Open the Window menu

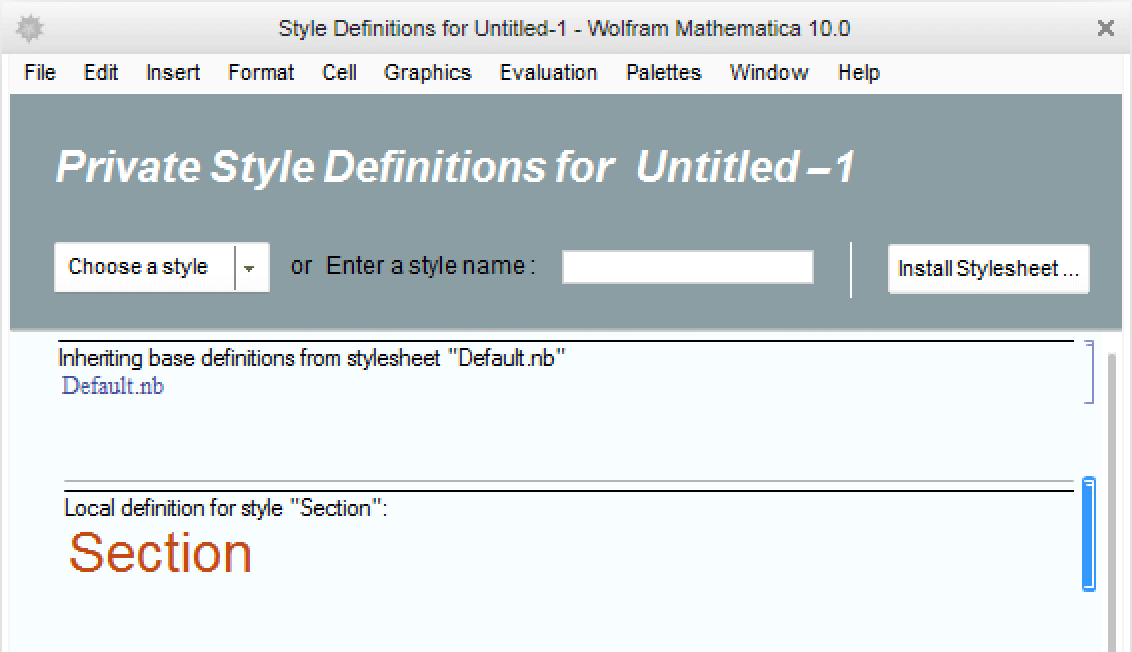(x=769, y=73)
